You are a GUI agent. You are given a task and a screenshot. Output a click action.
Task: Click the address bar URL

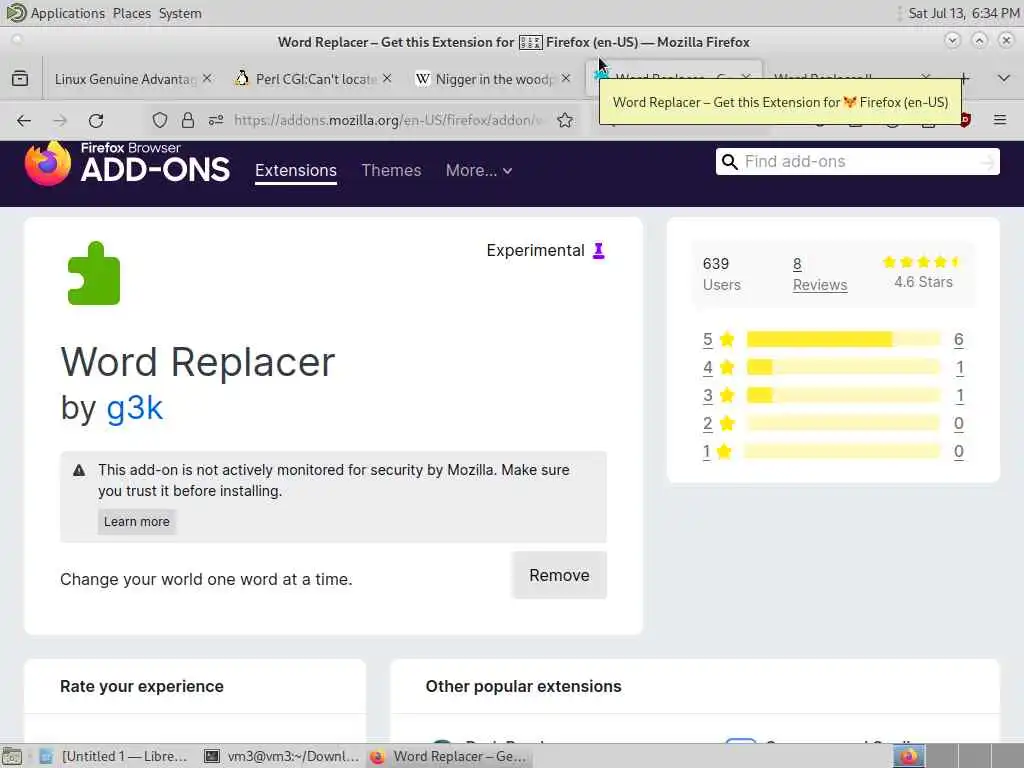(387, 120)
